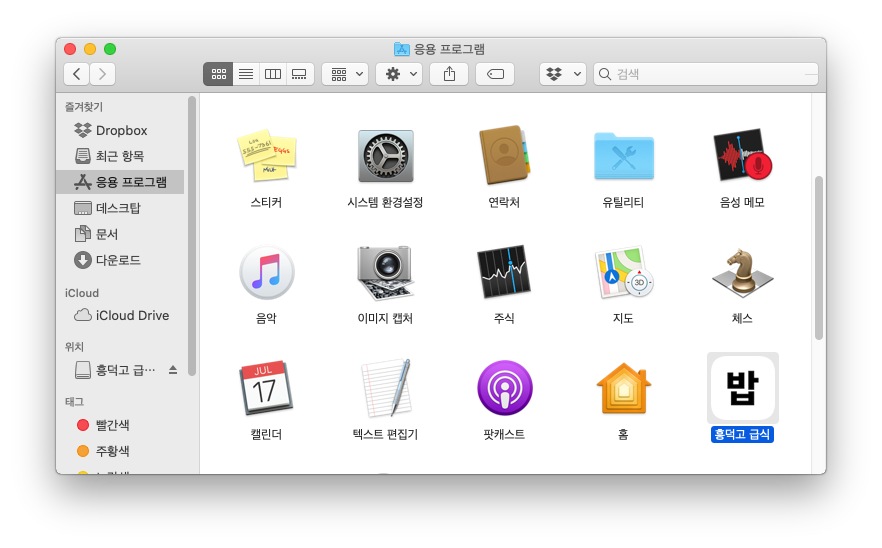
Task: Open the 팟캐스트 podcasts app icon
Action: click(x=505, y=388)
